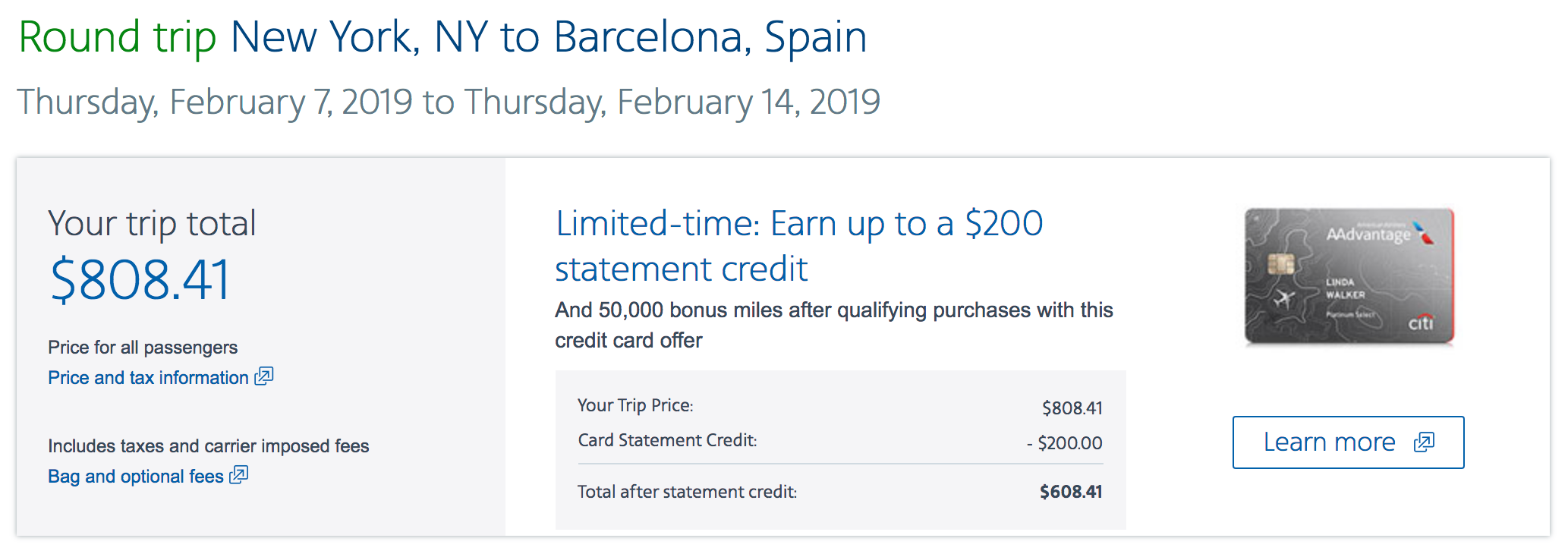Click the AAdvantage logo on the card

pos(1368,235)
